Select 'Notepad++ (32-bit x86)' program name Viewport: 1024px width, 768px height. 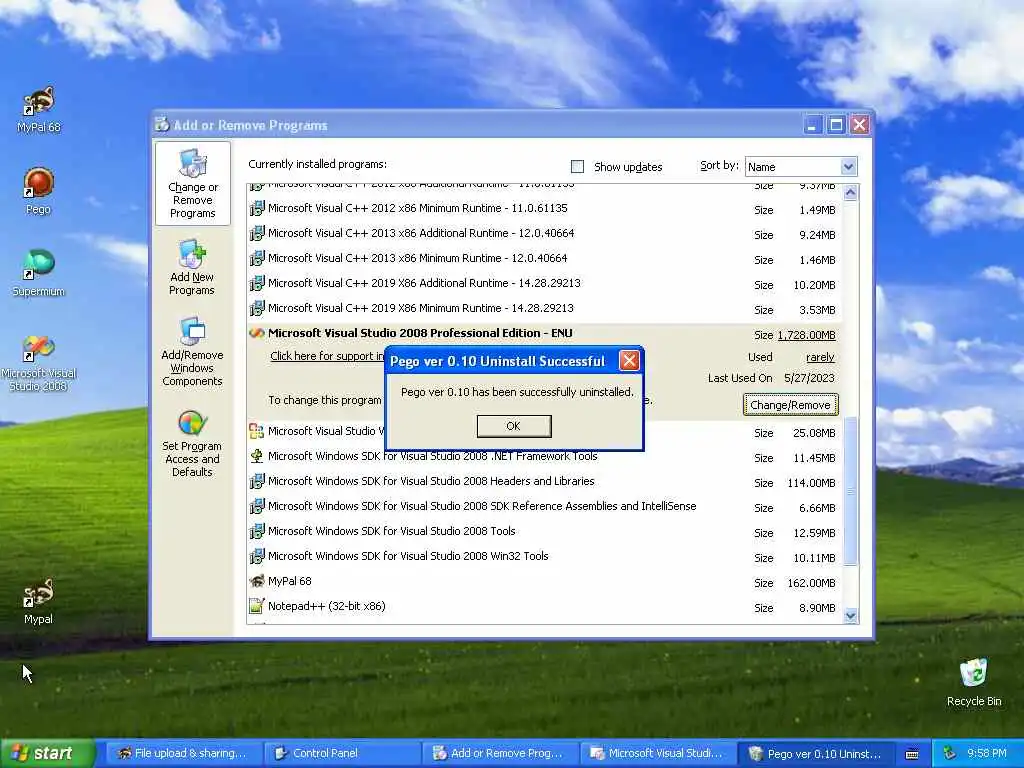point(327,606)
